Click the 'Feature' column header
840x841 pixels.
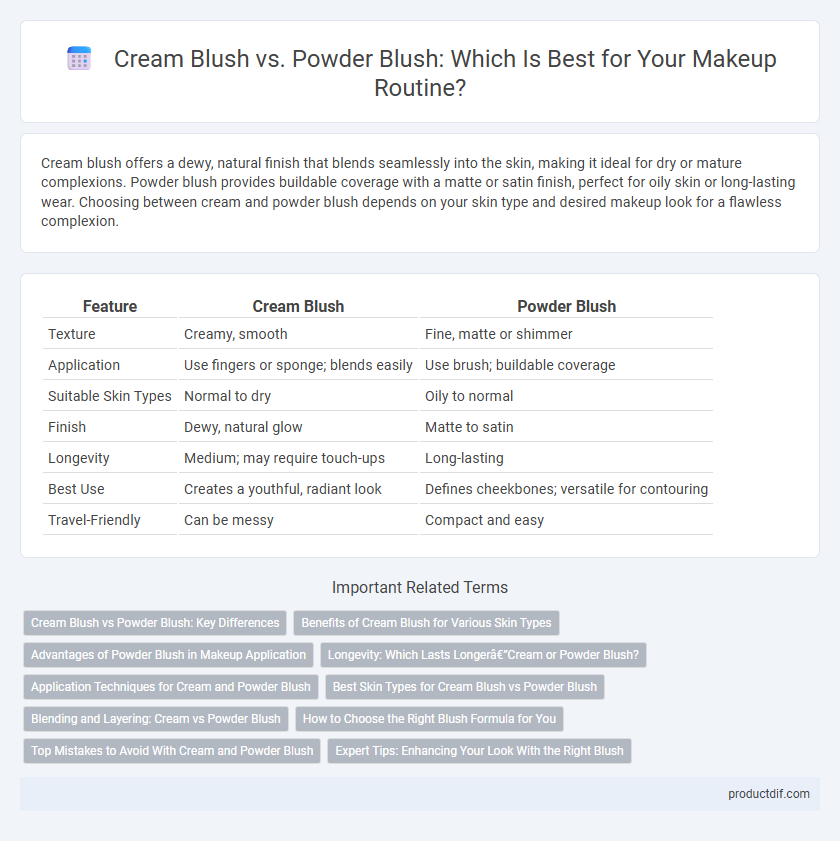tap(110, 306)
